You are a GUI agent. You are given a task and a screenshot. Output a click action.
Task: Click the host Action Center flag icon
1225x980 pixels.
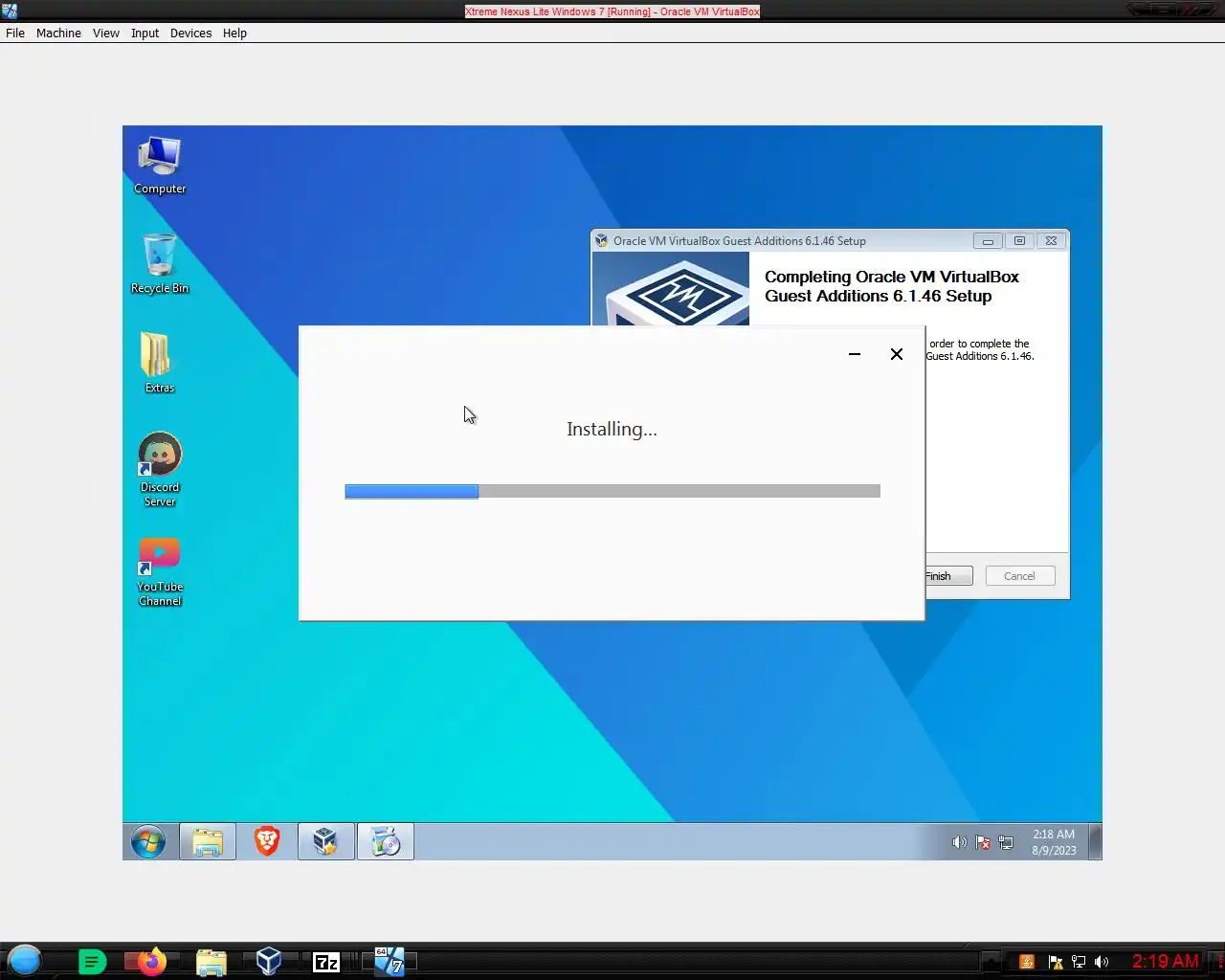[x=1055, y=962]
